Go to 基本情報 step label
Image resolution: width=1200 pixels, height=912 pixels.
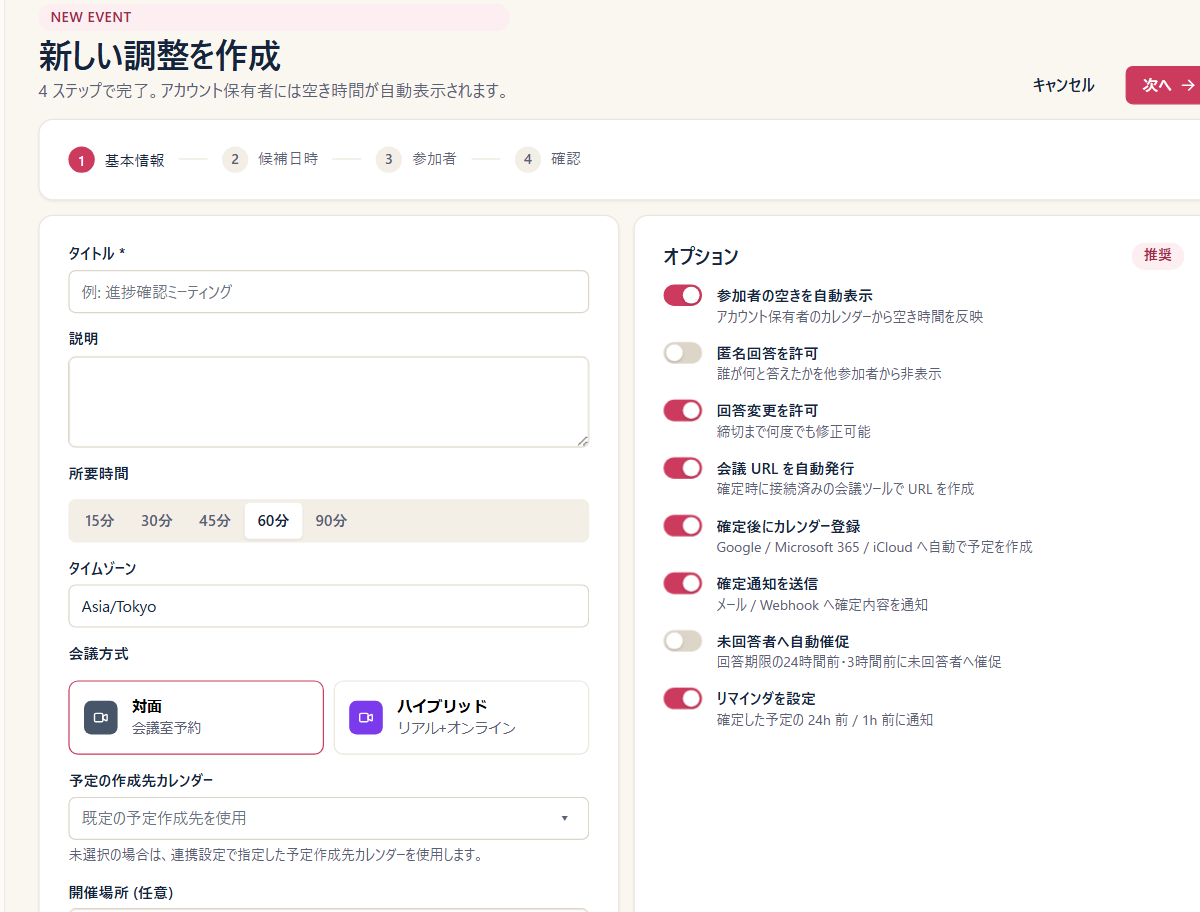coord(135,160)
